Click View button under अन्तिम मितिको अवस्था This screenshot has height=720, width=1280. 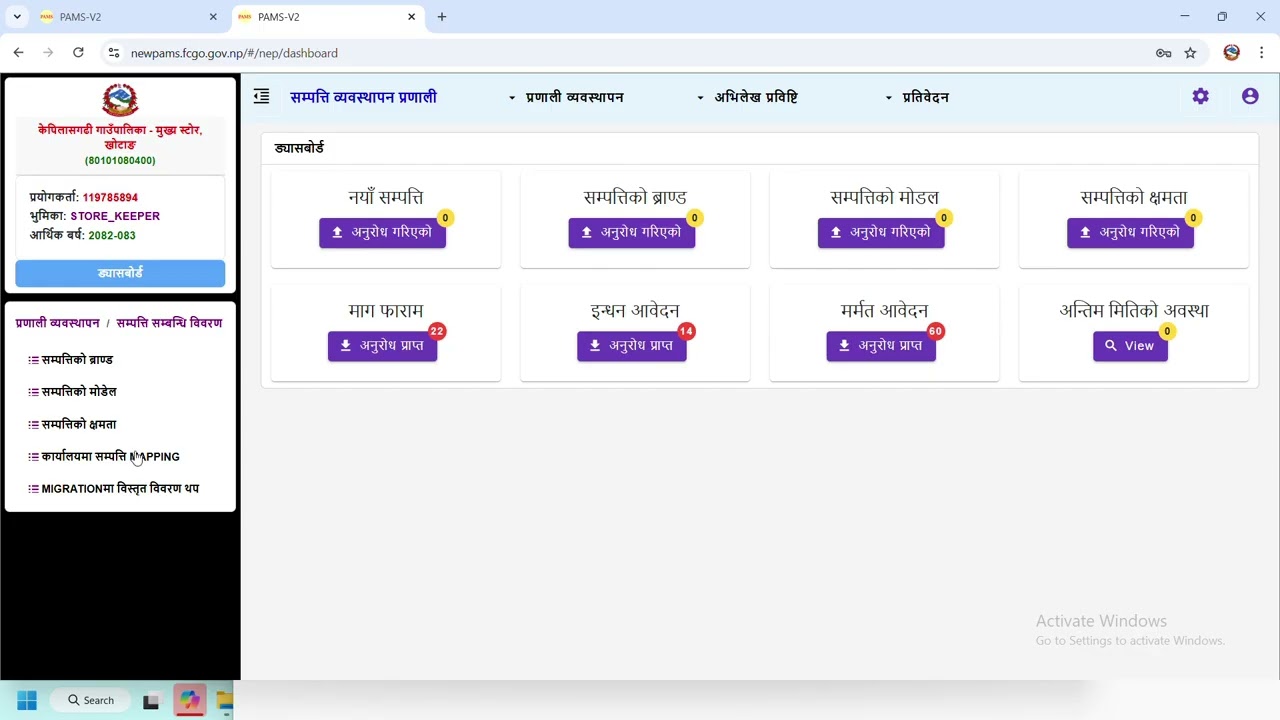click(1130, 346)
